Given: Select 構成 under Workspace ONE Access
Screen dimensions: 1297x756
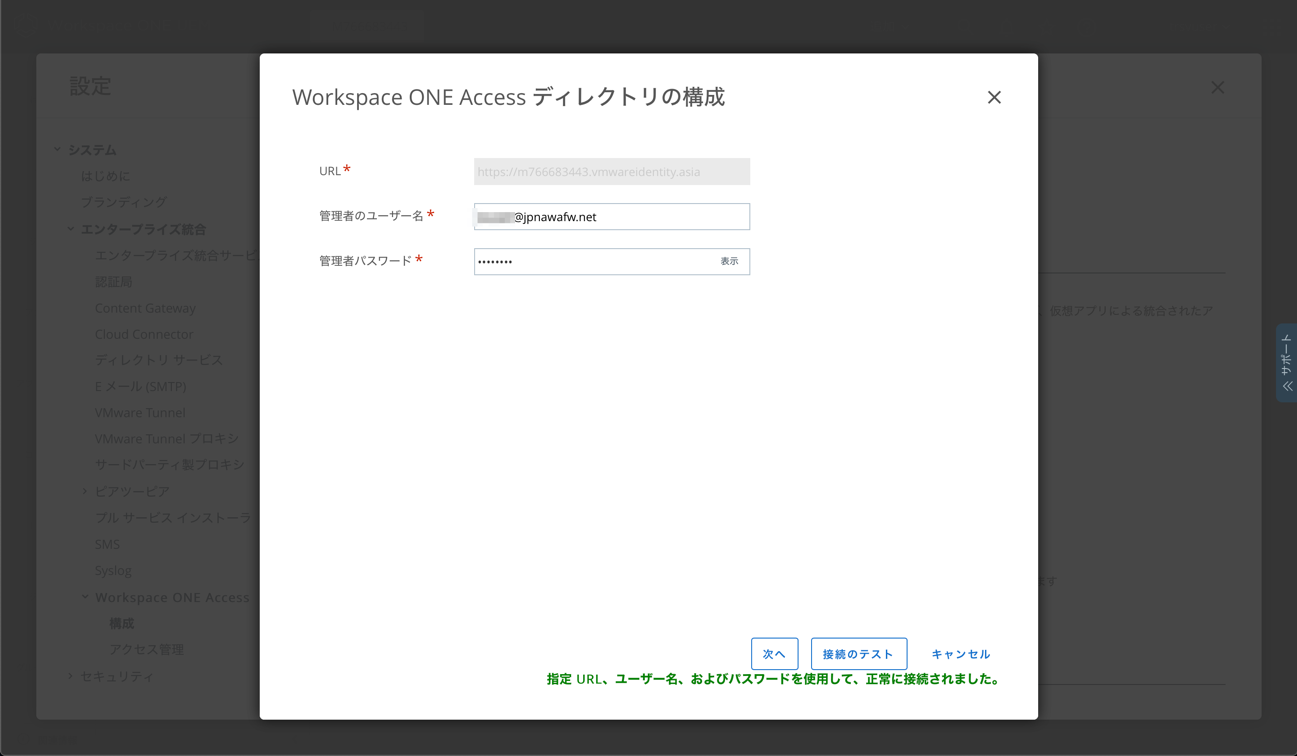Looking at the screenshot, I should pos(121,623).
